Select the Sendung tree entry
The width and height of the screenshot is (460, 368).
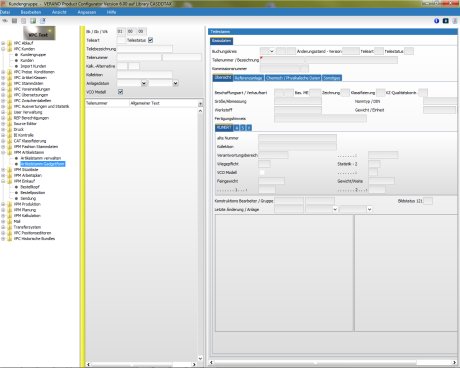click(x=28, y=198)
